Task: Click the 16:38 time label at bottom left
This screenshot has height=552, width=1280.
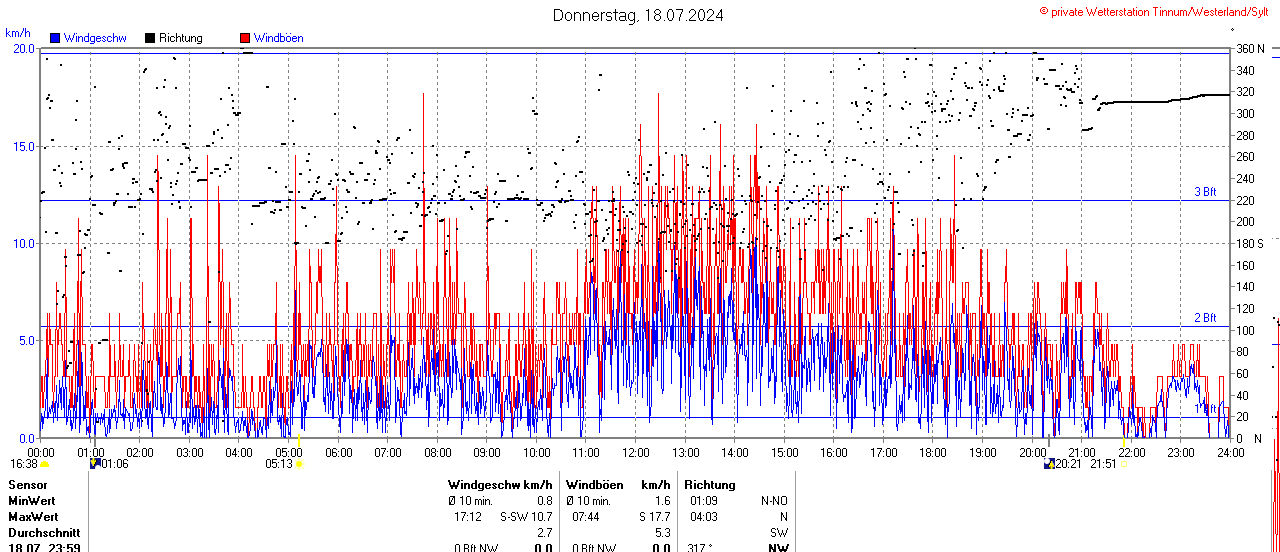Action: (24, 464)
